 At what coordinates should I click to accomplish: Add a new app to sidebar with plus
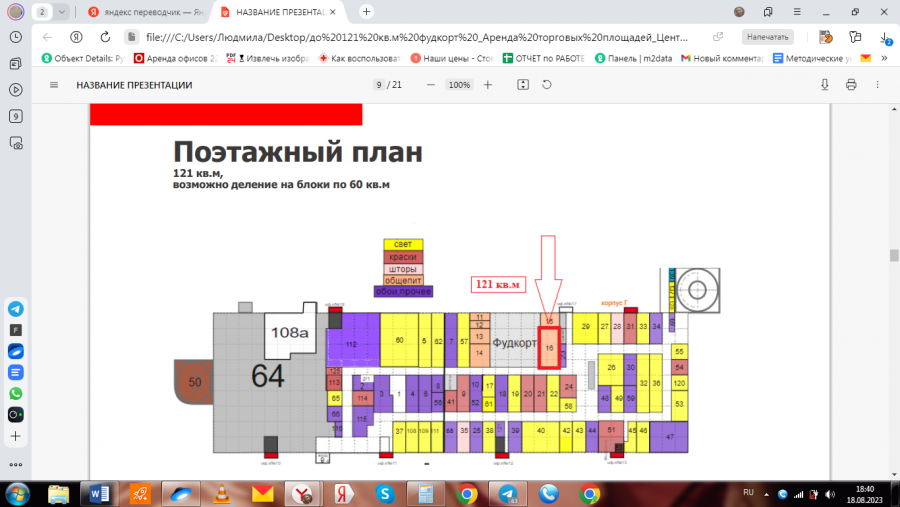[15, 436]
